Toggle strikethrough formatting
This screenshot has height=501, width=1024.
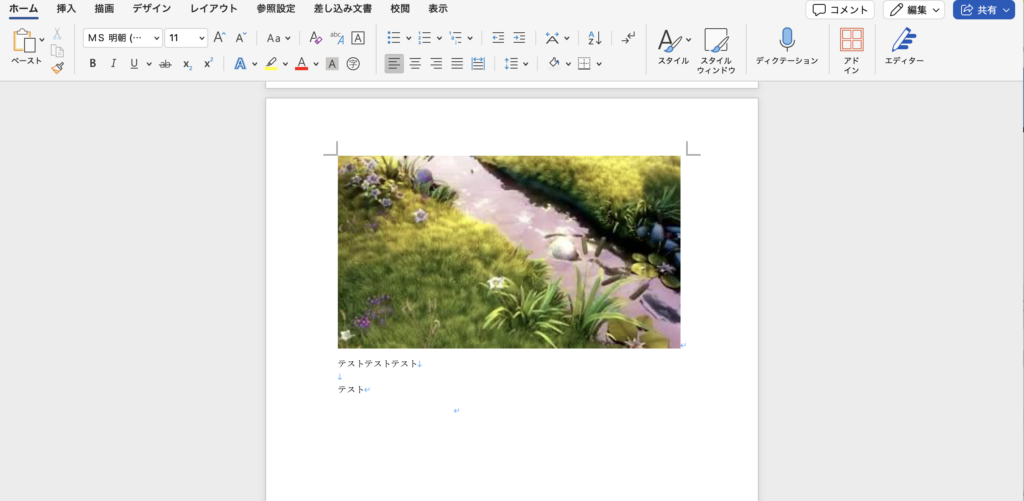click(x=165, y=63)
